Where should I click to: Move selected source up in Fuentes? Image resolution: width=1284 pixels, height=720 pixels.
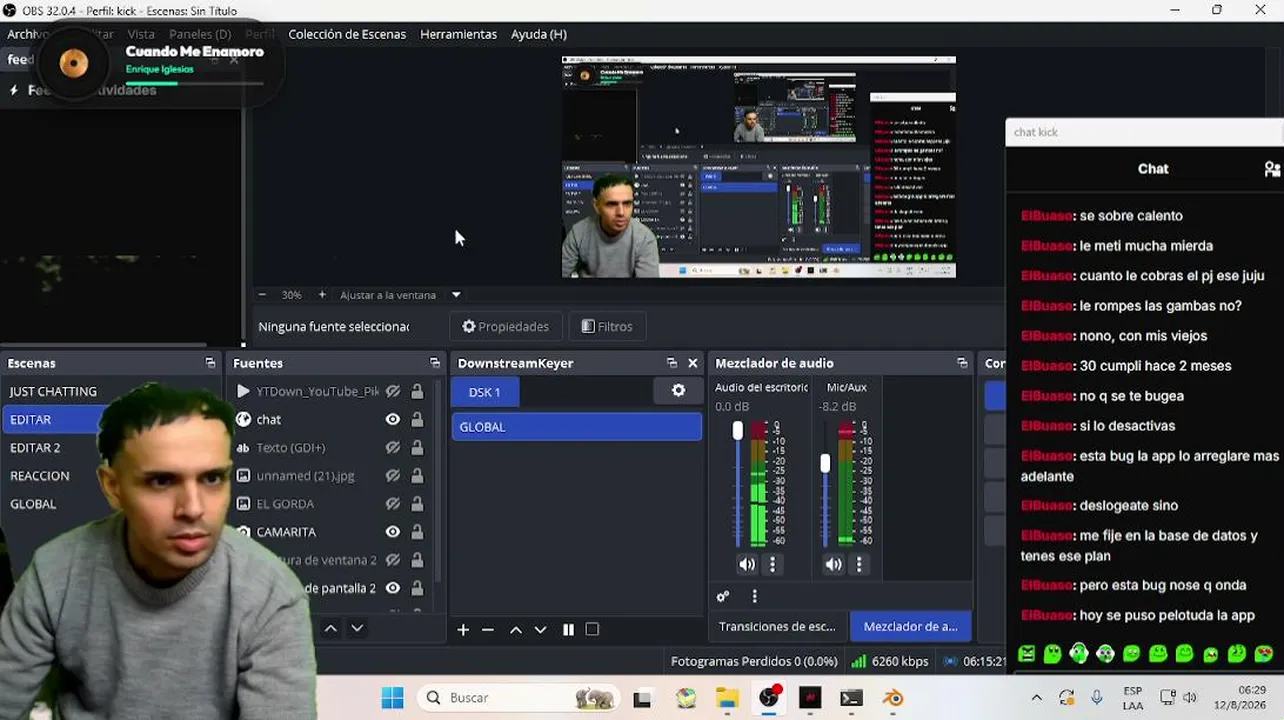(x=330, y=628)
